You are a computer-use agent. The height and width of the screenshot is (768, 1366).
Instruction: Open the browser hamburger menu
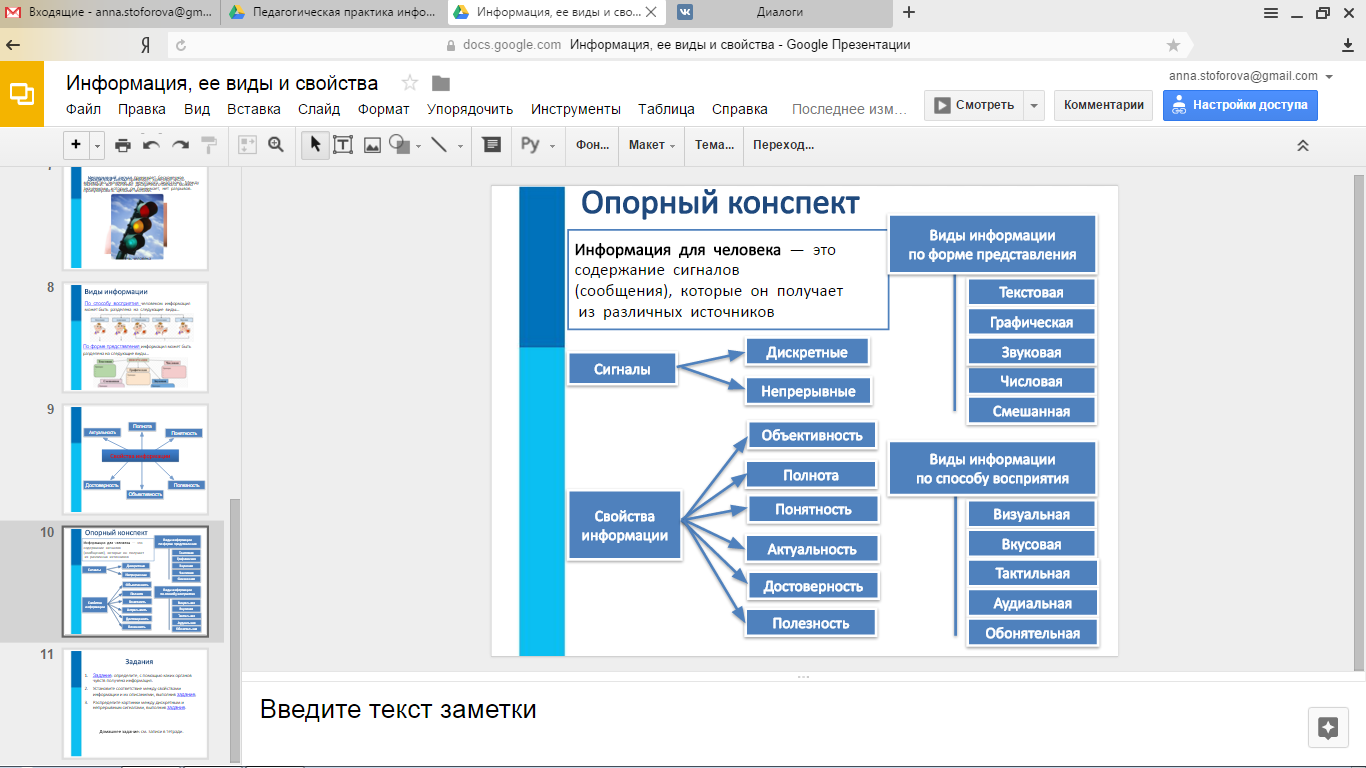tap(1271, 13)
